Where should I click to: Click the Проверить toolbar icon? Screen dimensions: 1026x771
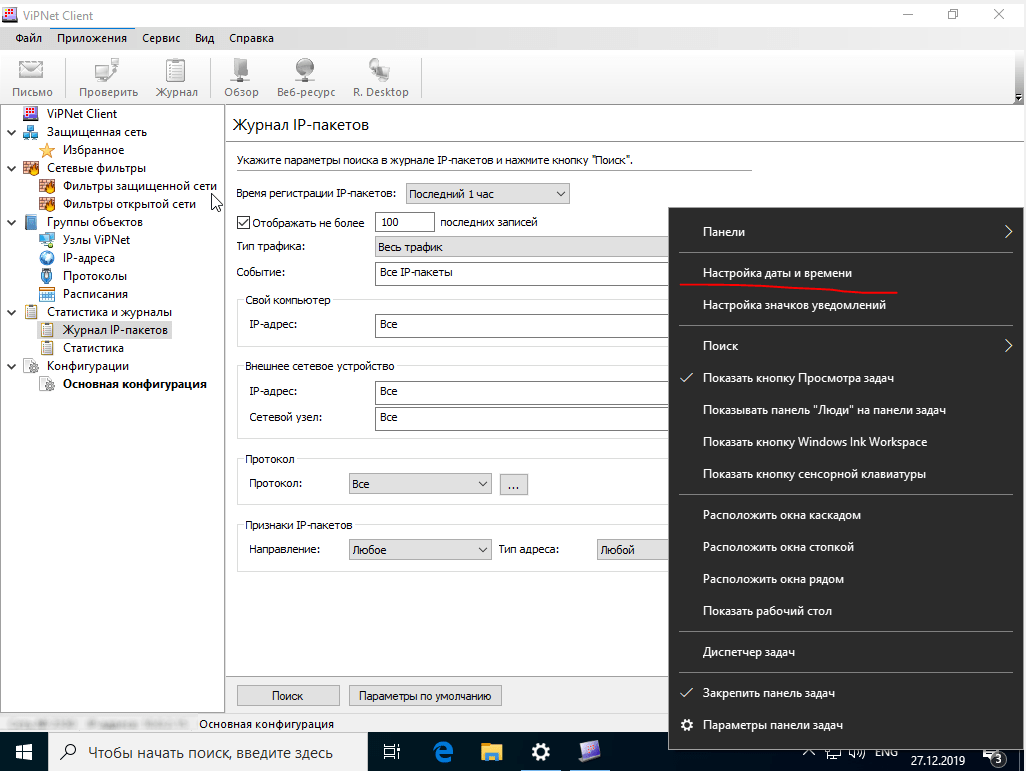(108, 78)
